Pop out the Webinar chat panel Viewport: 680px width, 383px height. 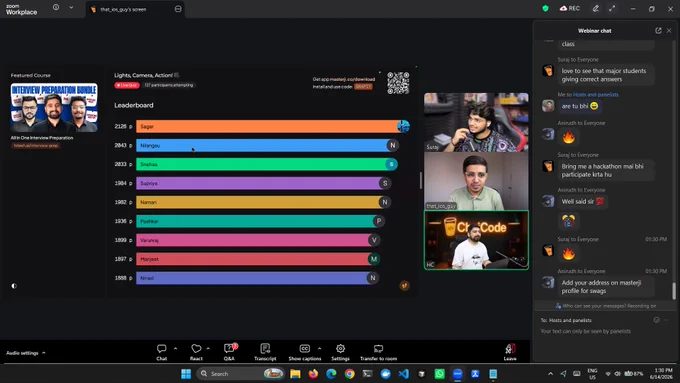(x=658, y=30)
